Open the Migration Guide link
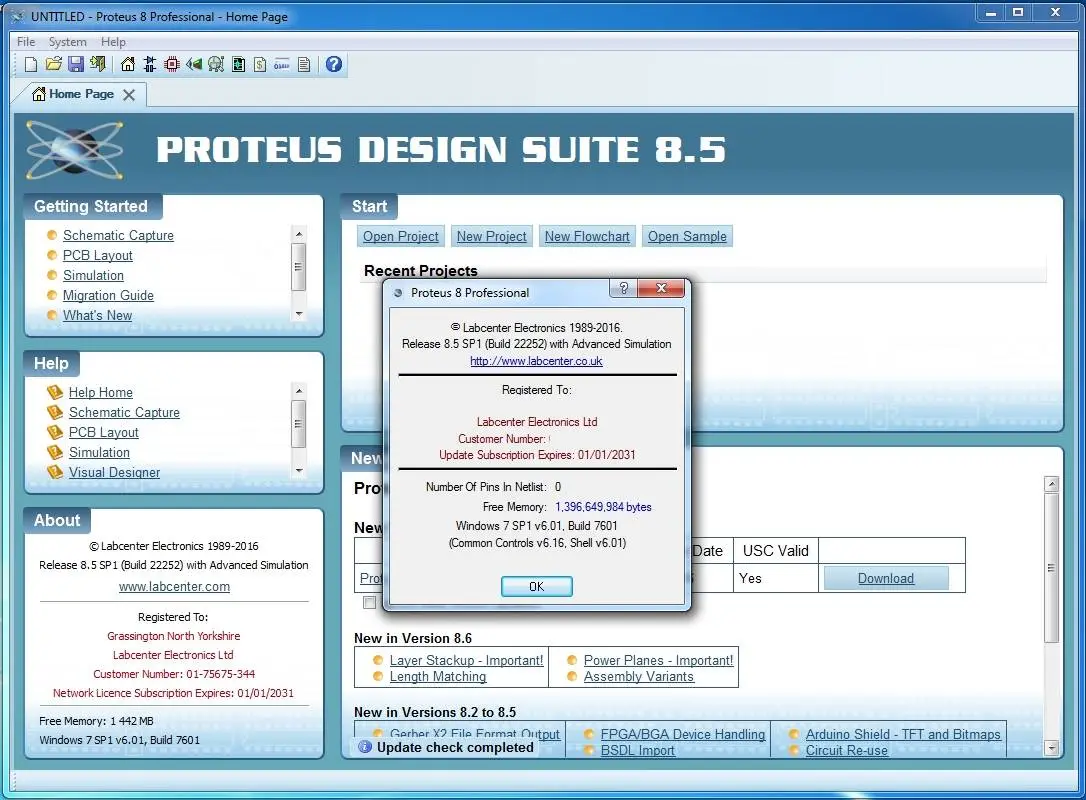 coord(108,296)
